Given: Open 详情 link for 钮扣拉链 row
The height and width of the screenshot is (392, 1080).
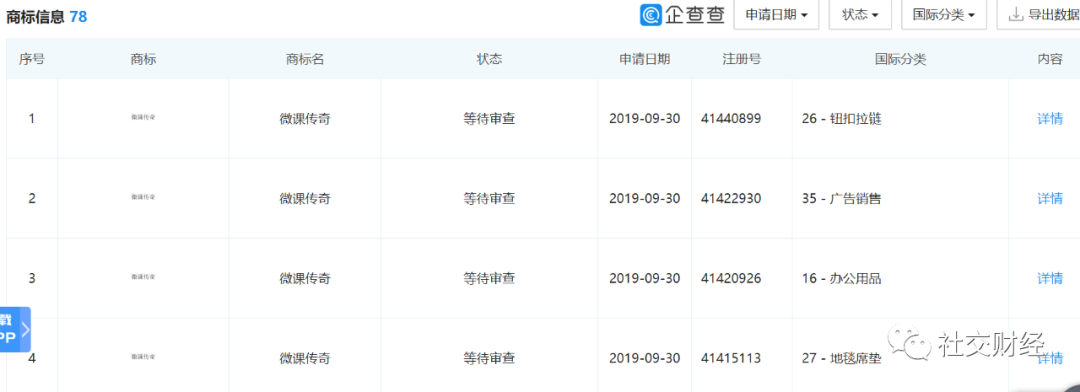Looking at the screenshot, I should point(1050,118).
